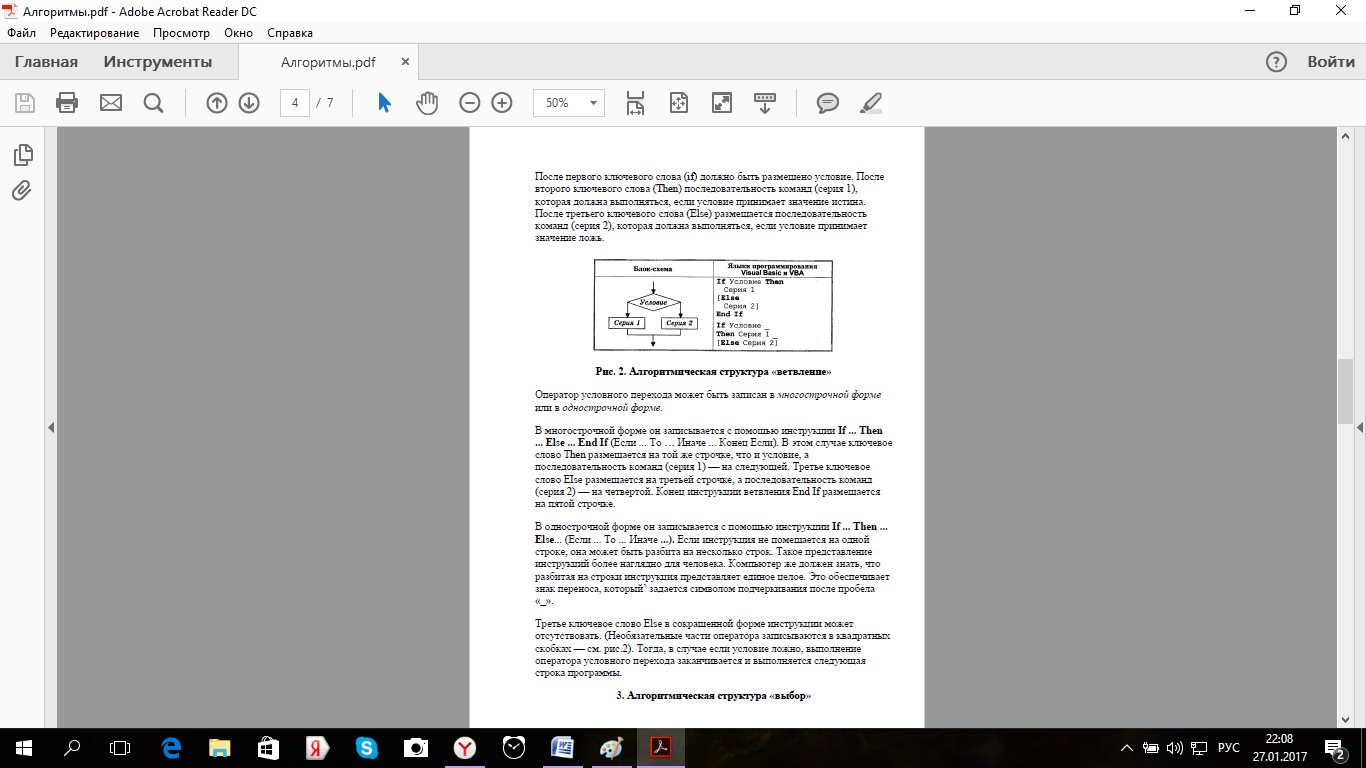Click scrollbar up arrow
Image resolution: width=1366 pixels, height=768 pixels.
(1345, 135)
